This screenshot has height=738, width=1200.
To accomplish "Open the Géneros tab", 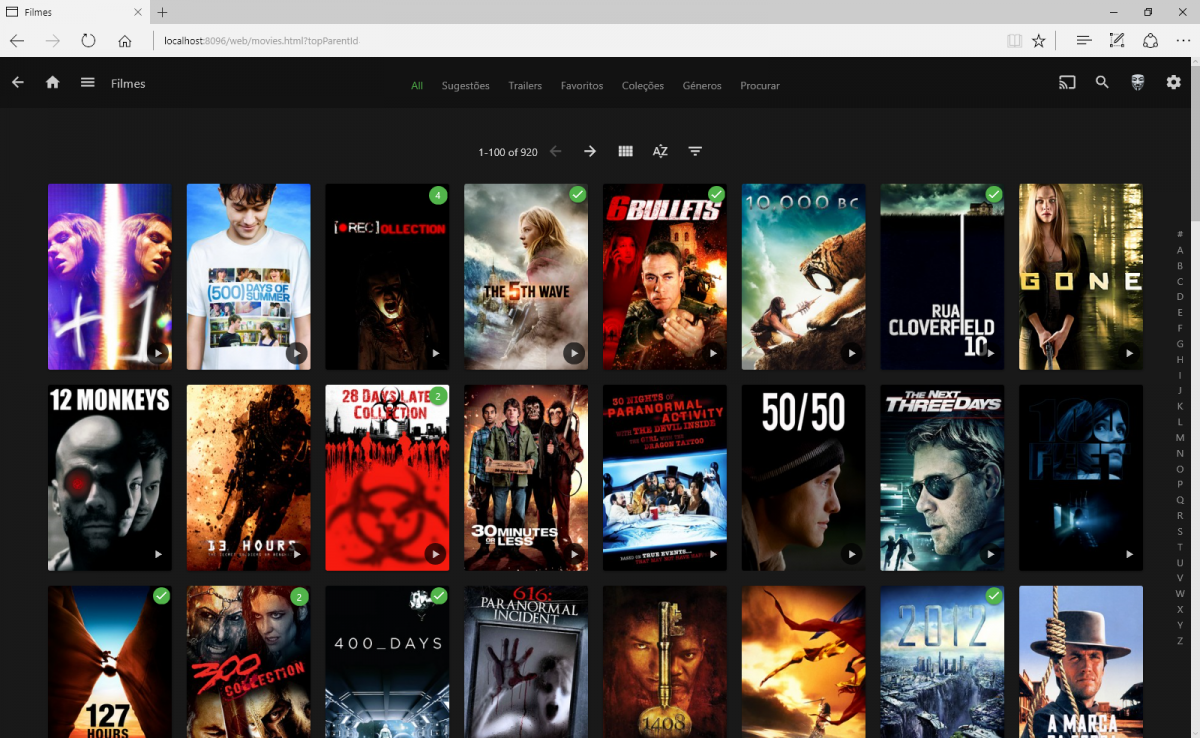I will pyautogui.click(x=702, y=86).
